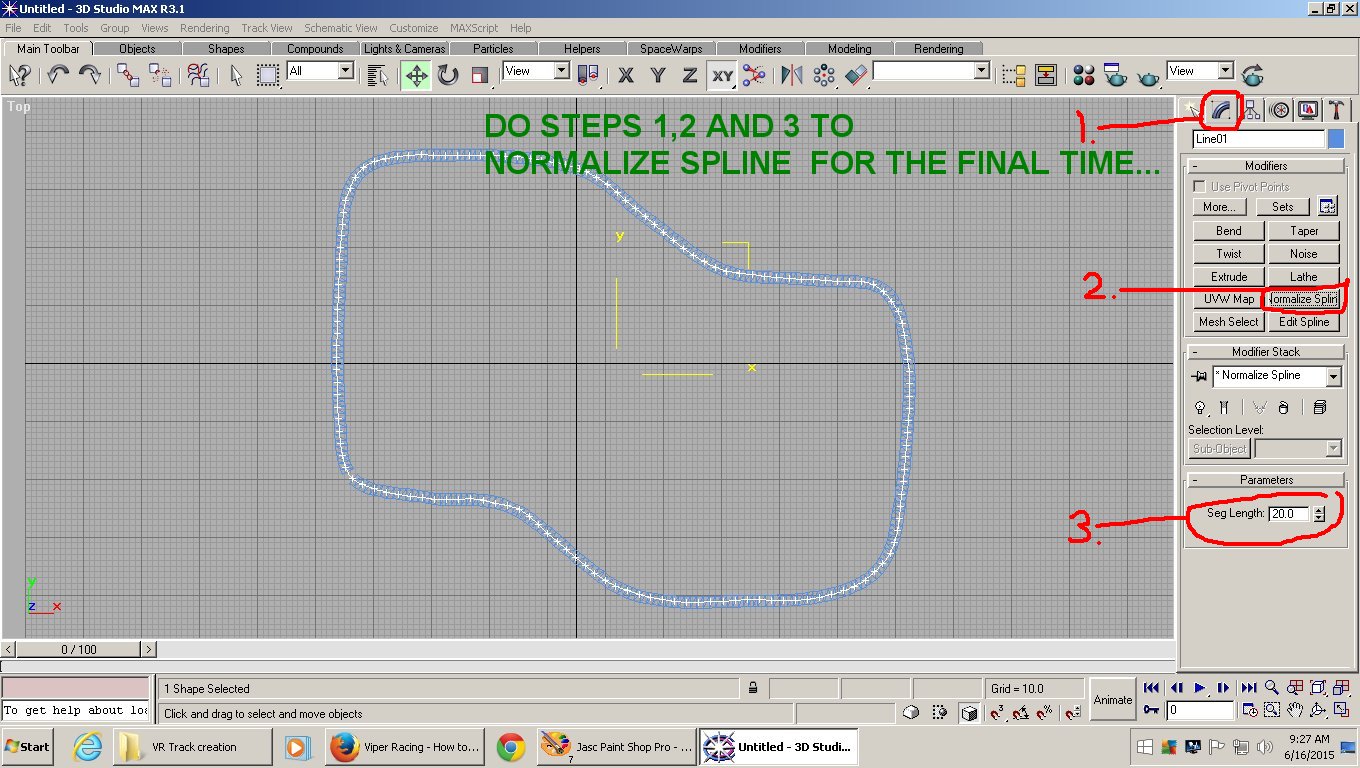
Task: Open the selection filter All dropdown
Action: [346, 71]
